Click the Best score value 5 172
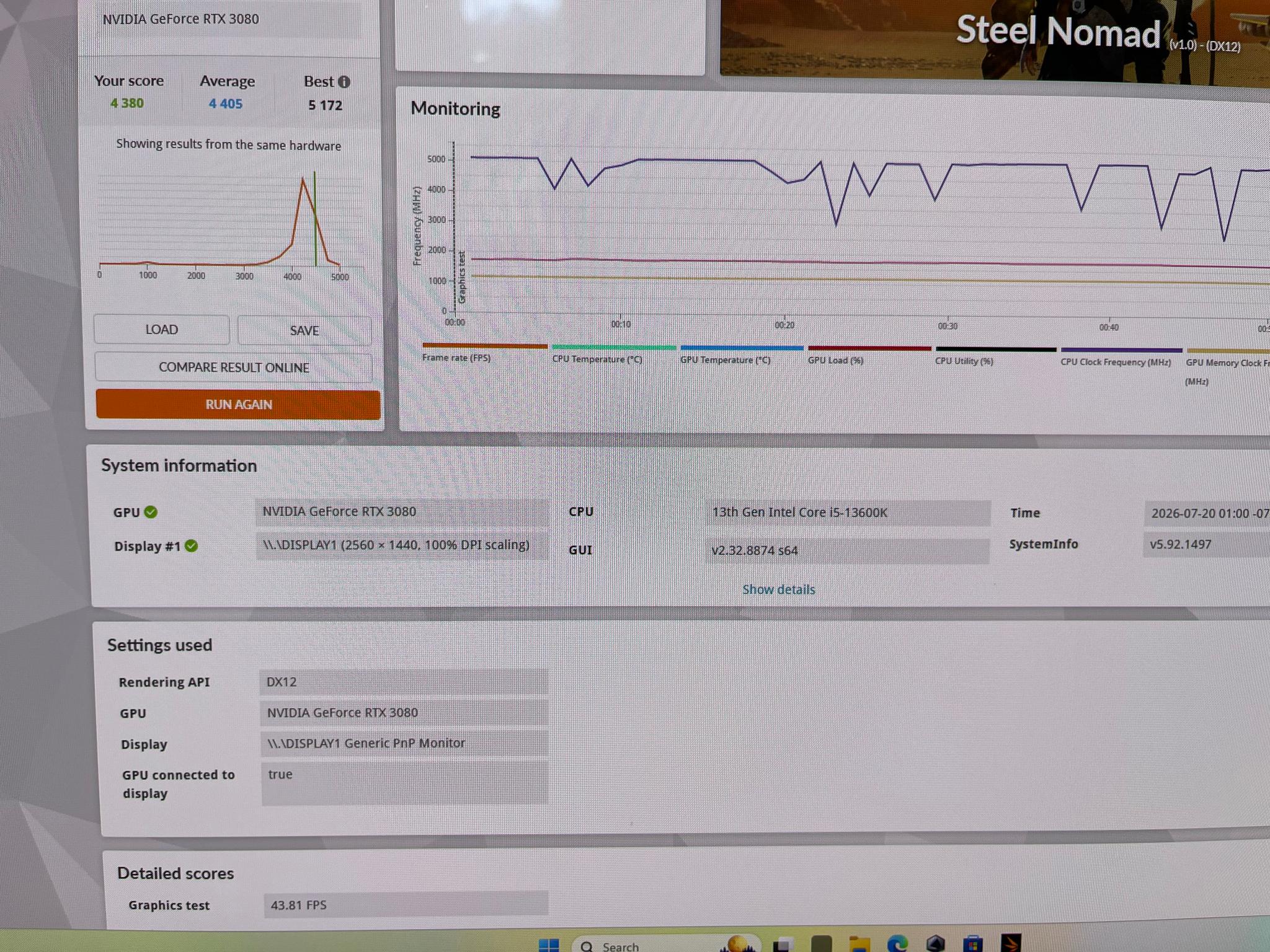 click(x=326, y=105)
